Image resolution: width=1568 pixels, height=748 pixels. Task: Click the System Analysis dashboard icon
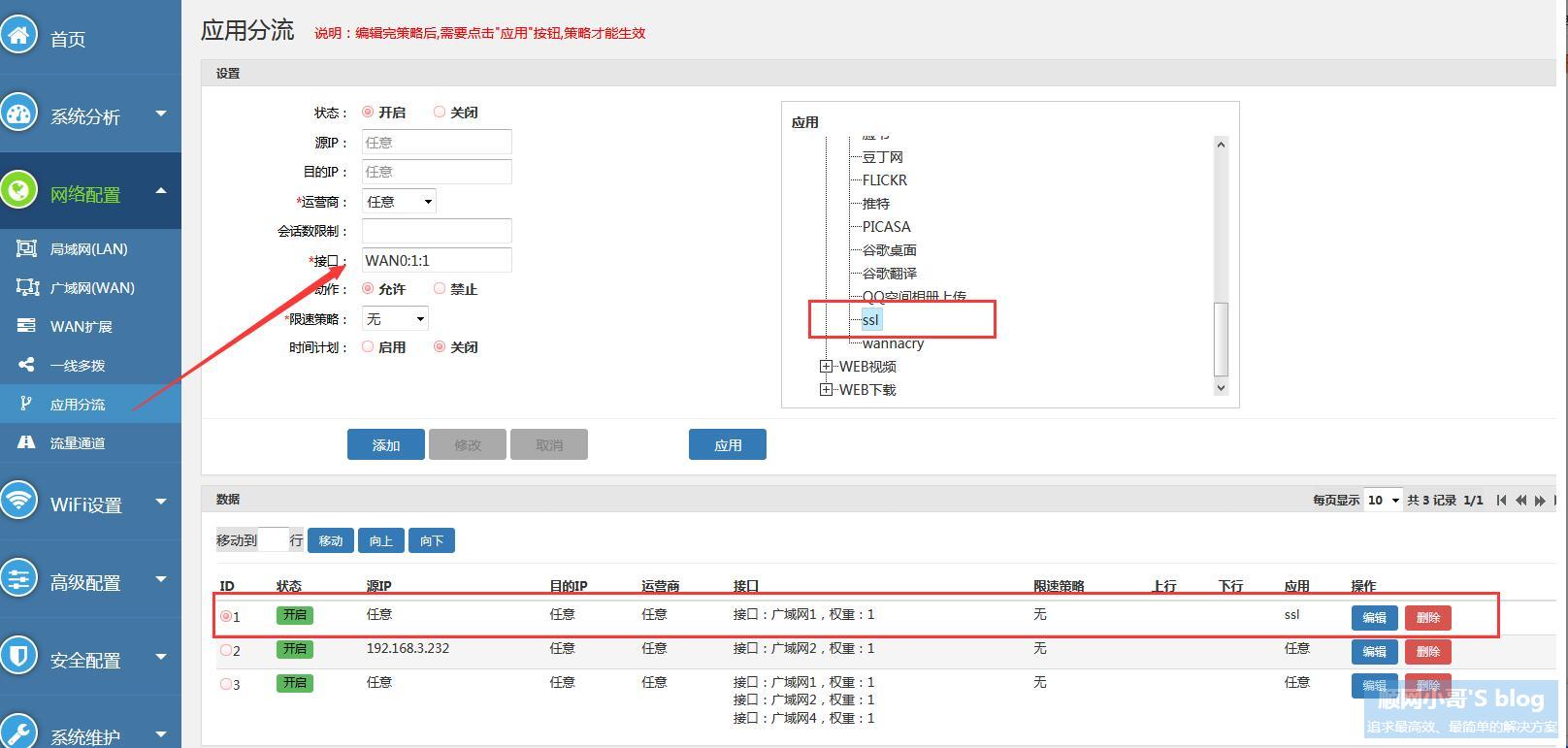click(18, 114)
